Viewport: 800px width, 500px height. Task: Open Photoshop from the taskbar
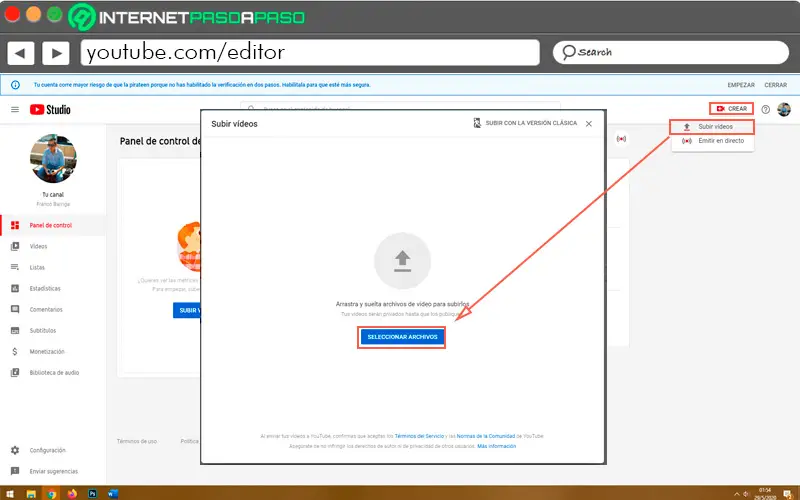click(x=92, y=493)
